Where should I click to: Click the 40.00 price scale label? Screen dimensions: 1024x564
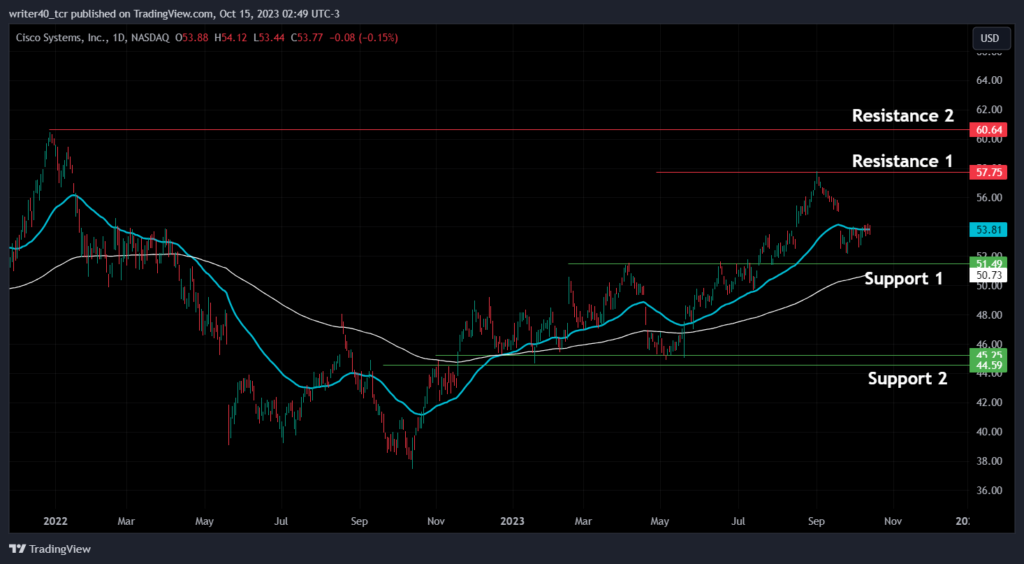[987, 431]
